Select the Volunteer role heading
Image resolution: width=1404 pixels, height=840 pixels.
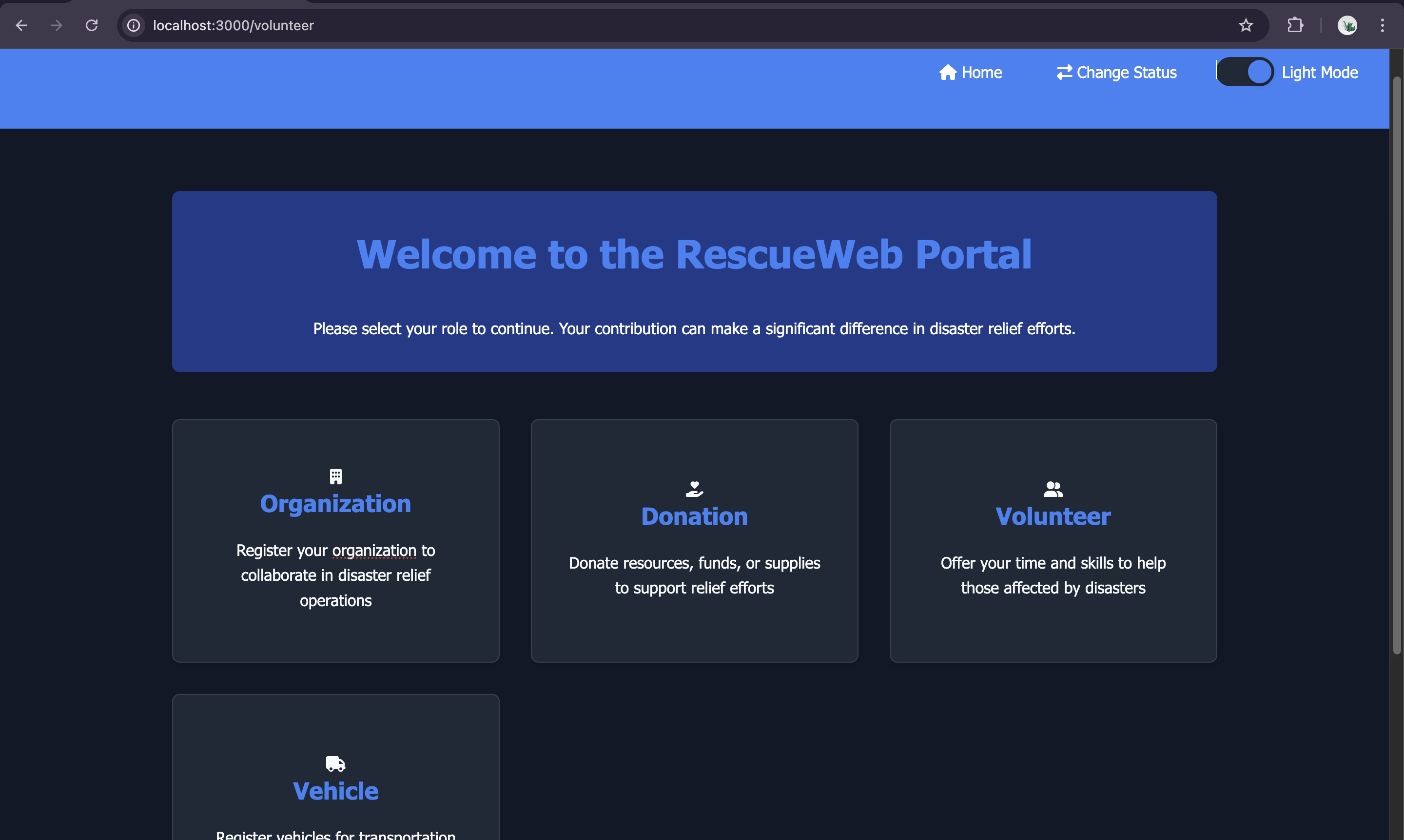[1053, 516]
